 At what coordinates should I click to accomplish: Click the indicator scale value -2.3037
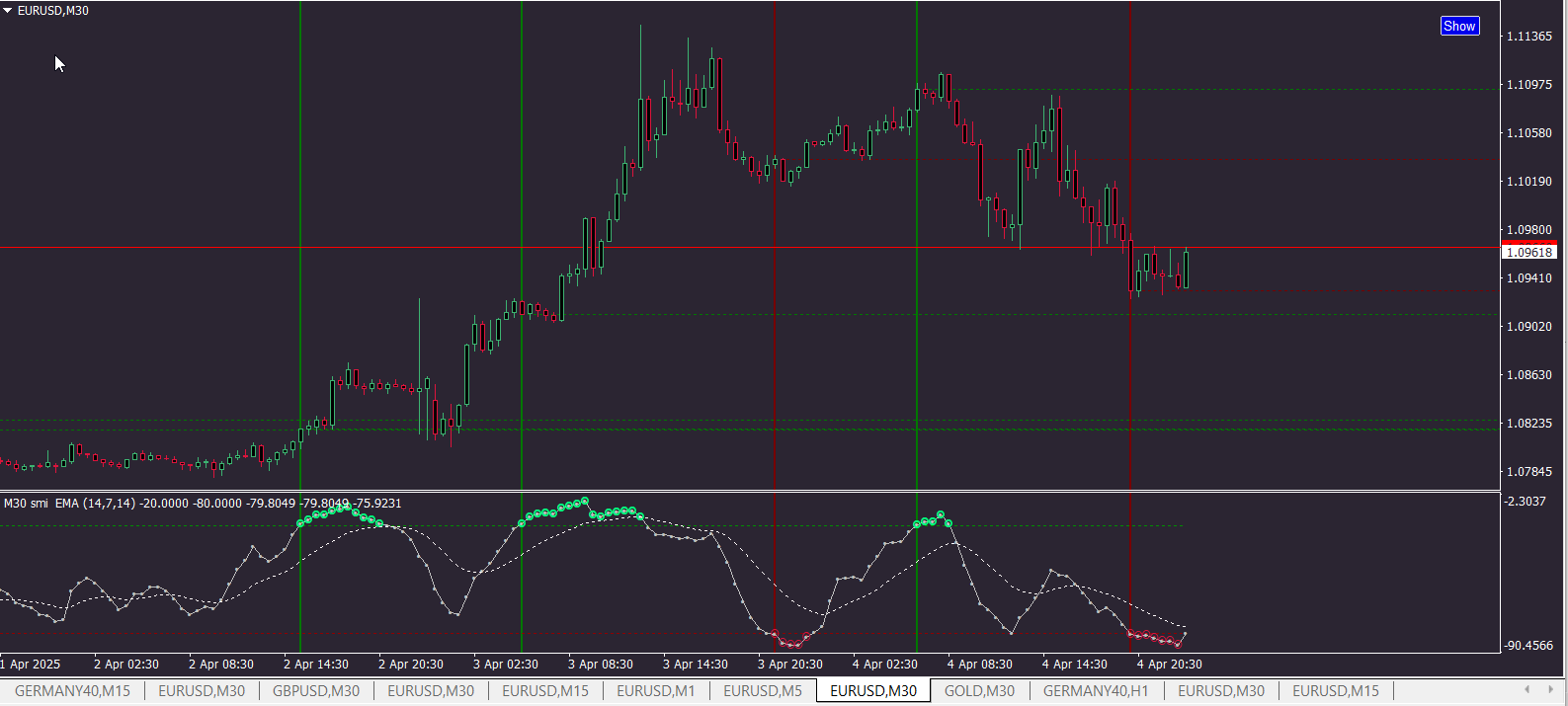[x=1526, y=502]
